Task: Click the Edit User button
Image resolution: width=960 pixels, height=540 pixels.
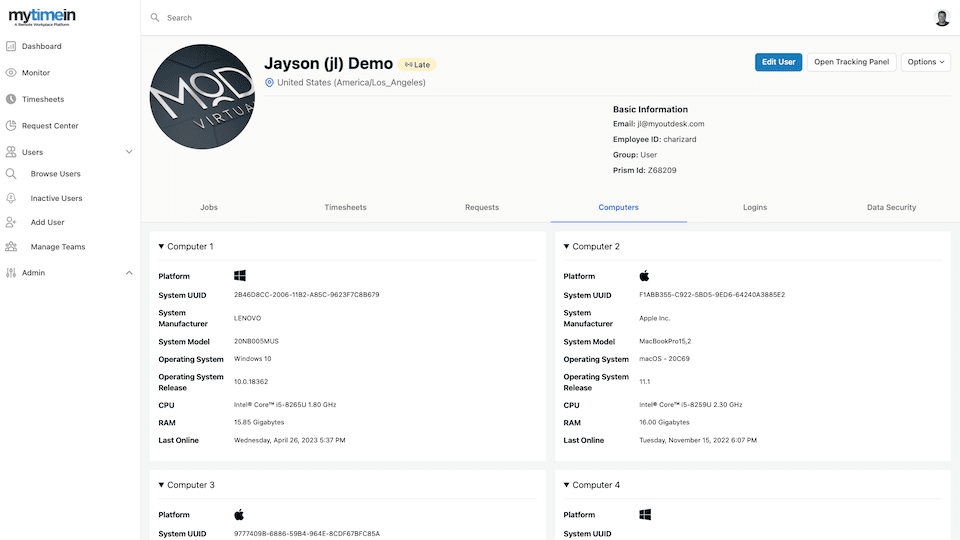Action: (x=778, y=62)
